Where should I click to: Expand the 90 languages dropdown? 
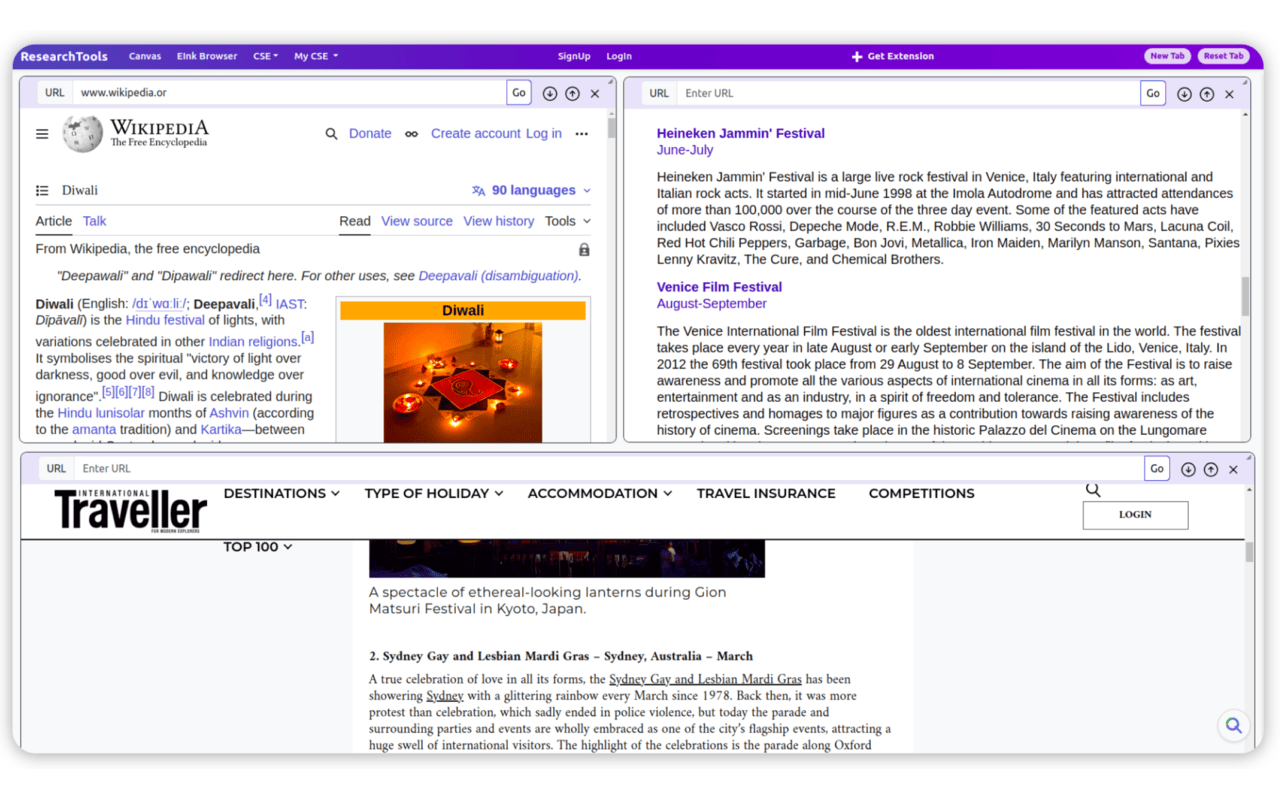pyautogui.click(x=530, y=189)
